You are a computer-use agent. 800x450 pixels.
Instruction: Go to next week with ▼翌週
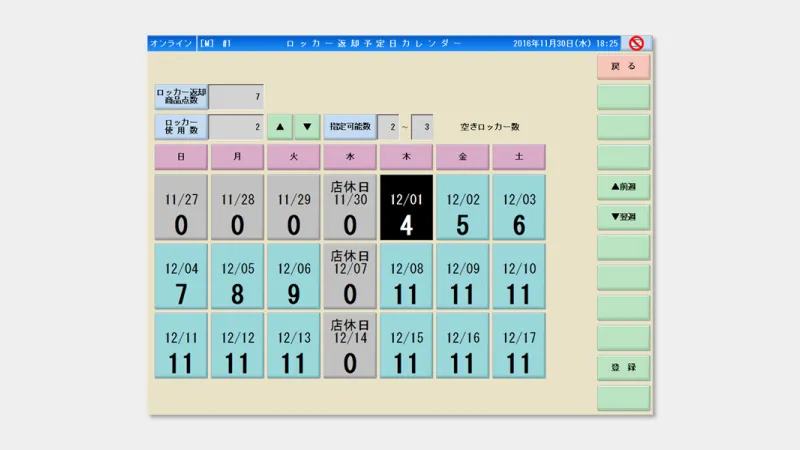pyautogui.click(x=623, y=217)
